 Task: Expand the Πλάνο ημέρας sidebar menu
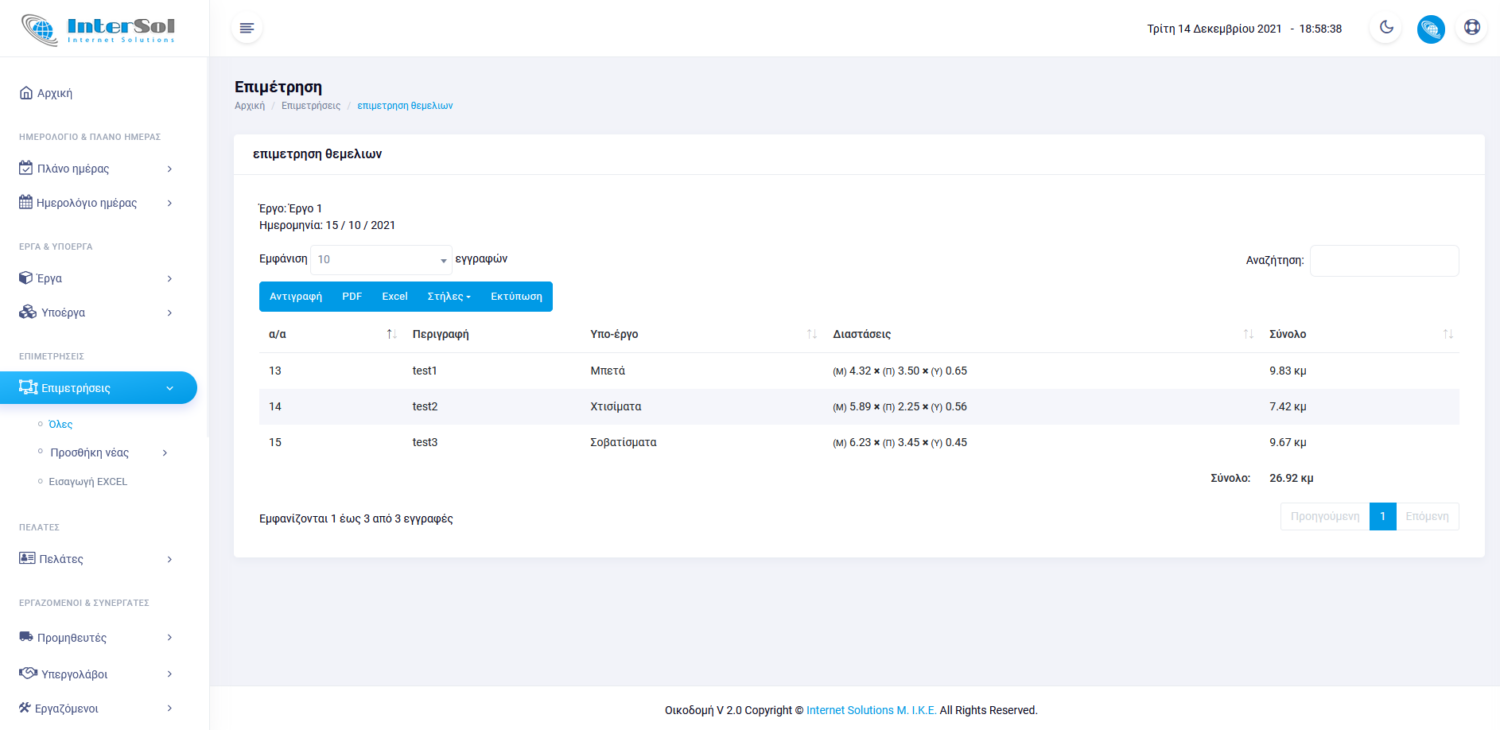97,169
